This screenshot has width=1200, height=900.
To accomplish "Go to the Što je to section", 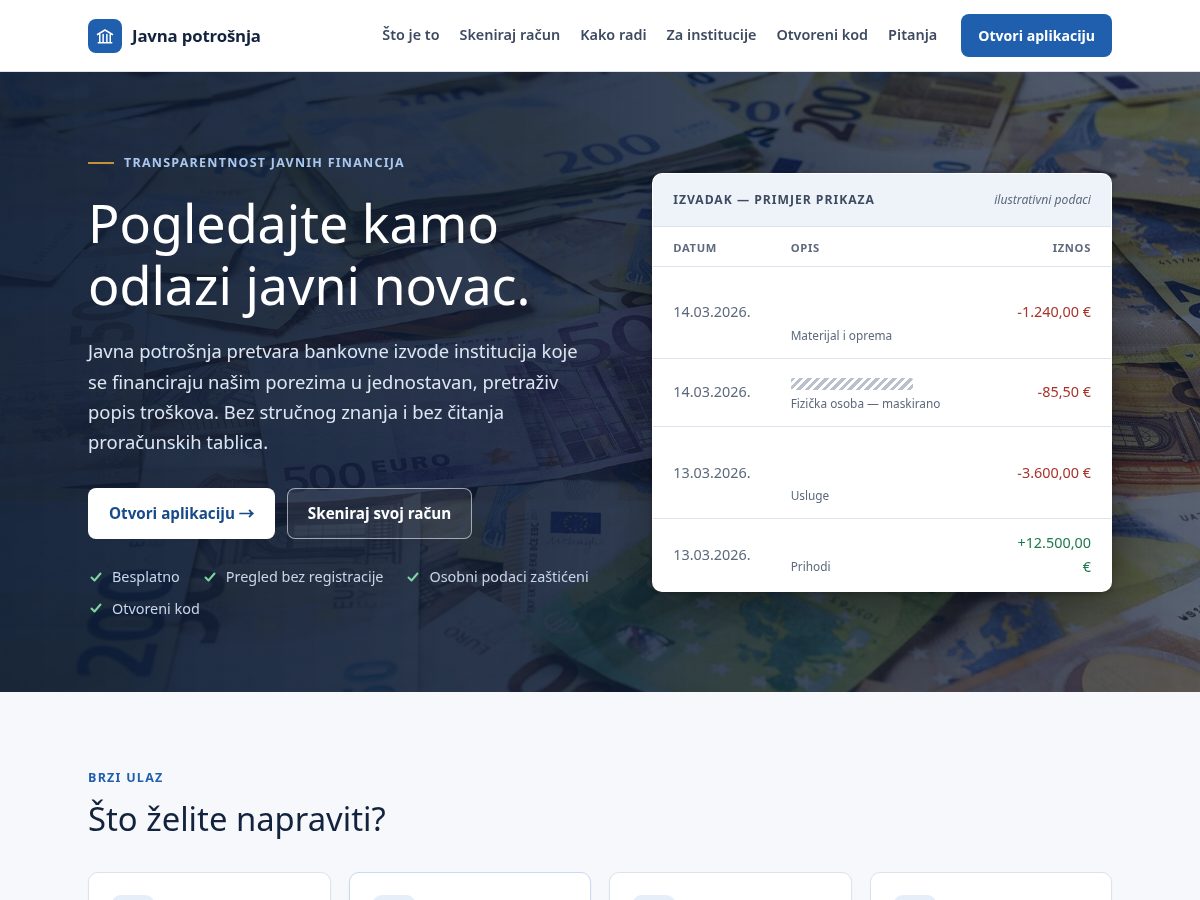I will coord(411,35).
